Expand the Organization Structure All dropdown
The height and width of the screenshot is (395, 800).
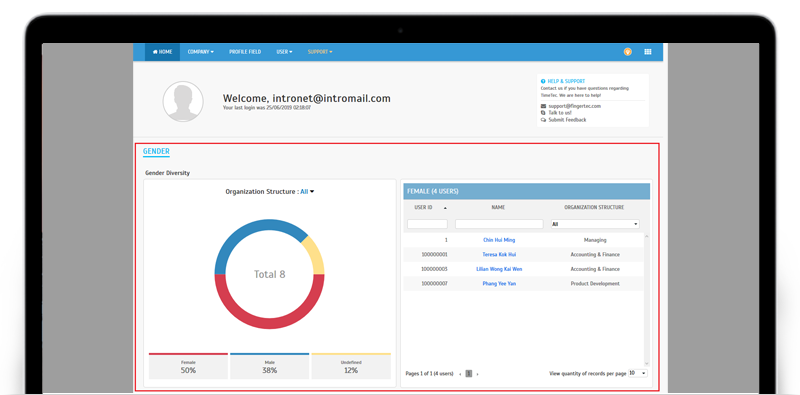point(307,192)
